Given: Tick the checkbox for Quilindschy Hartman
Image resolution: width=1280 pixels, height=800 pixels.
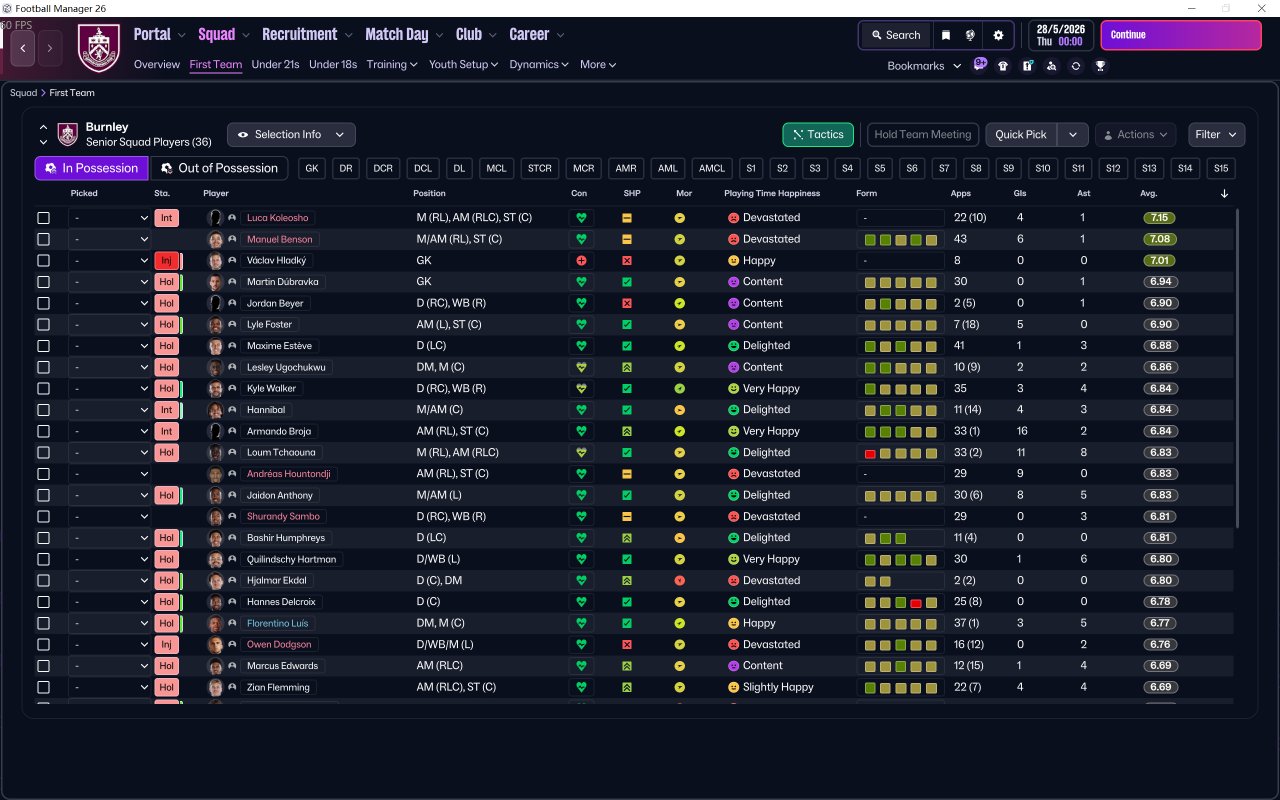Looking at the screenshot, I should [43, 560].
